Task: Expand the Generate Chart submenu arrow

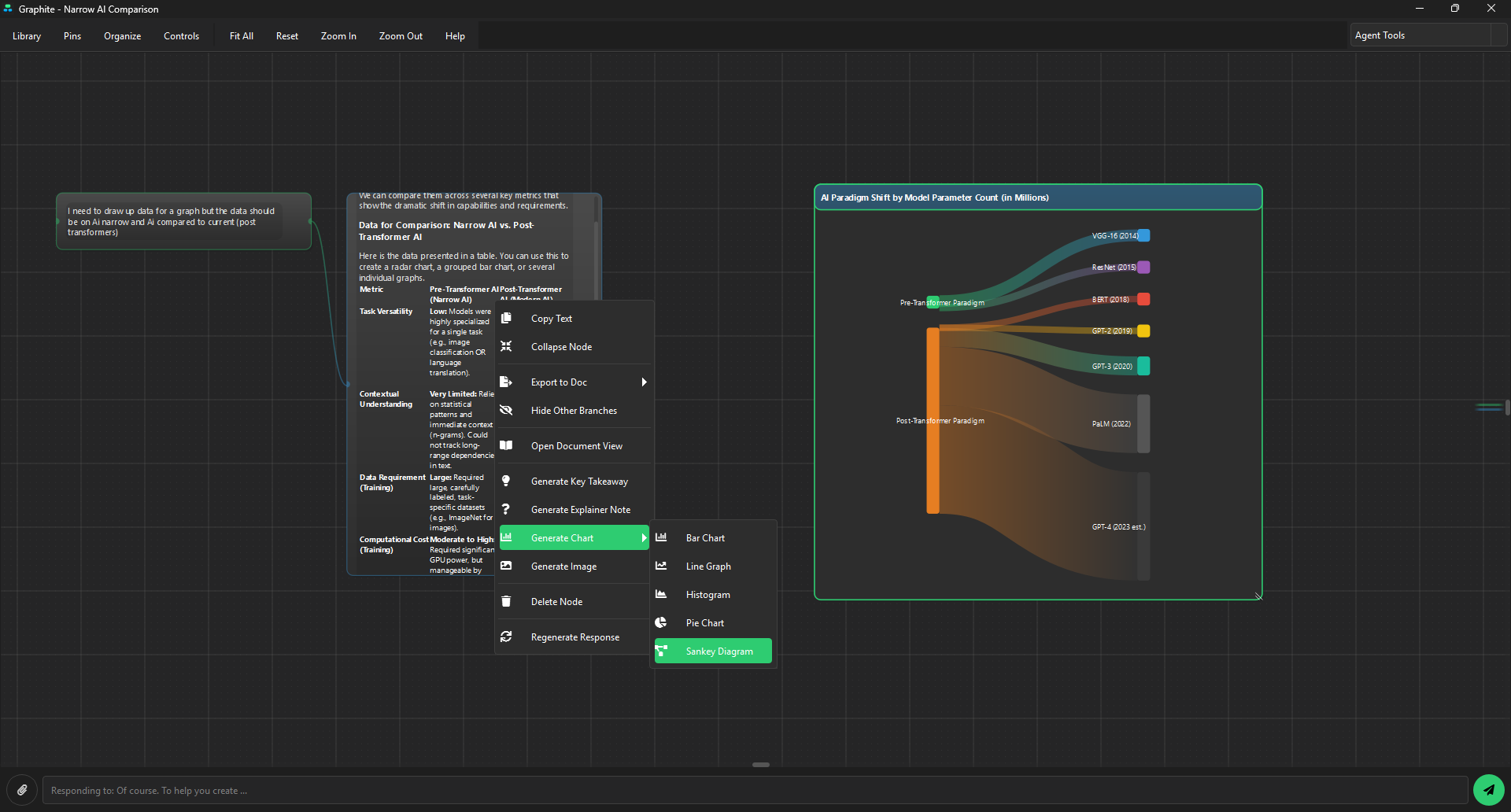Action: pos(644,537)
